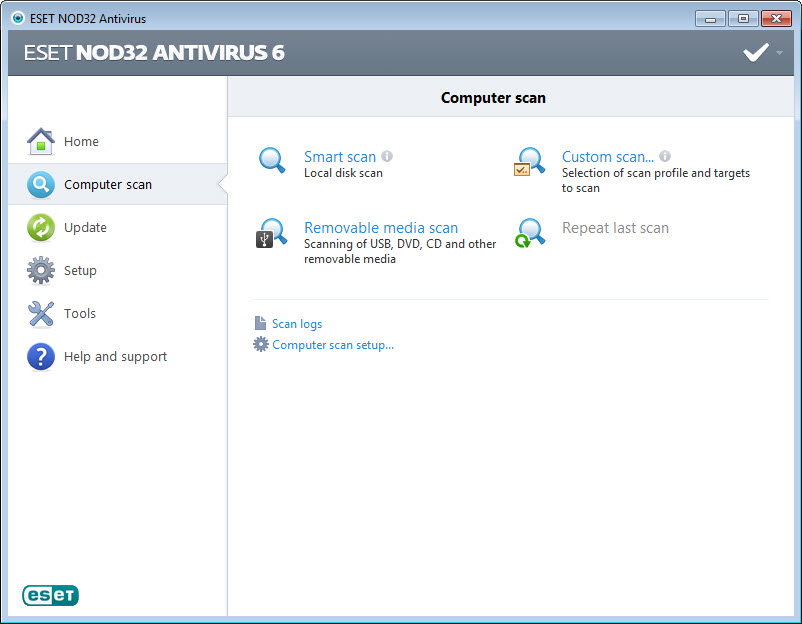
Task: Click the Removable media scan USB icon
Action: [271, 233]
